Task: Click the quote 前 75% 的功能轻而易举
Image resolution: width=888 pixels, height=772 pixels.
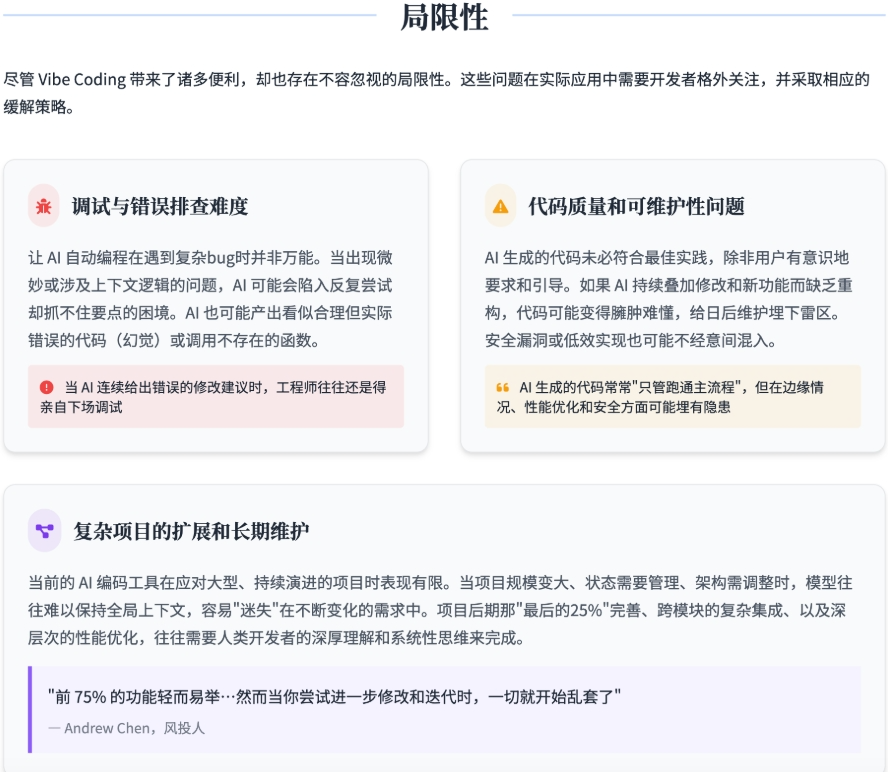Action: click(x=334, y=696)
